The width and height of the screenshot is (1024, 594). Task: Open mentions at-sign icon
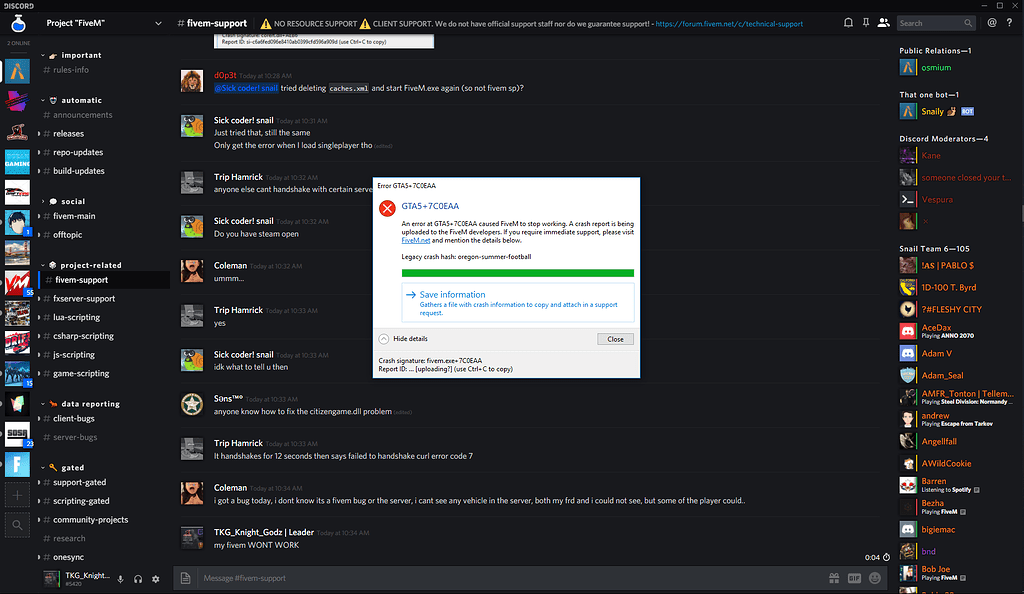pos(992,23)
